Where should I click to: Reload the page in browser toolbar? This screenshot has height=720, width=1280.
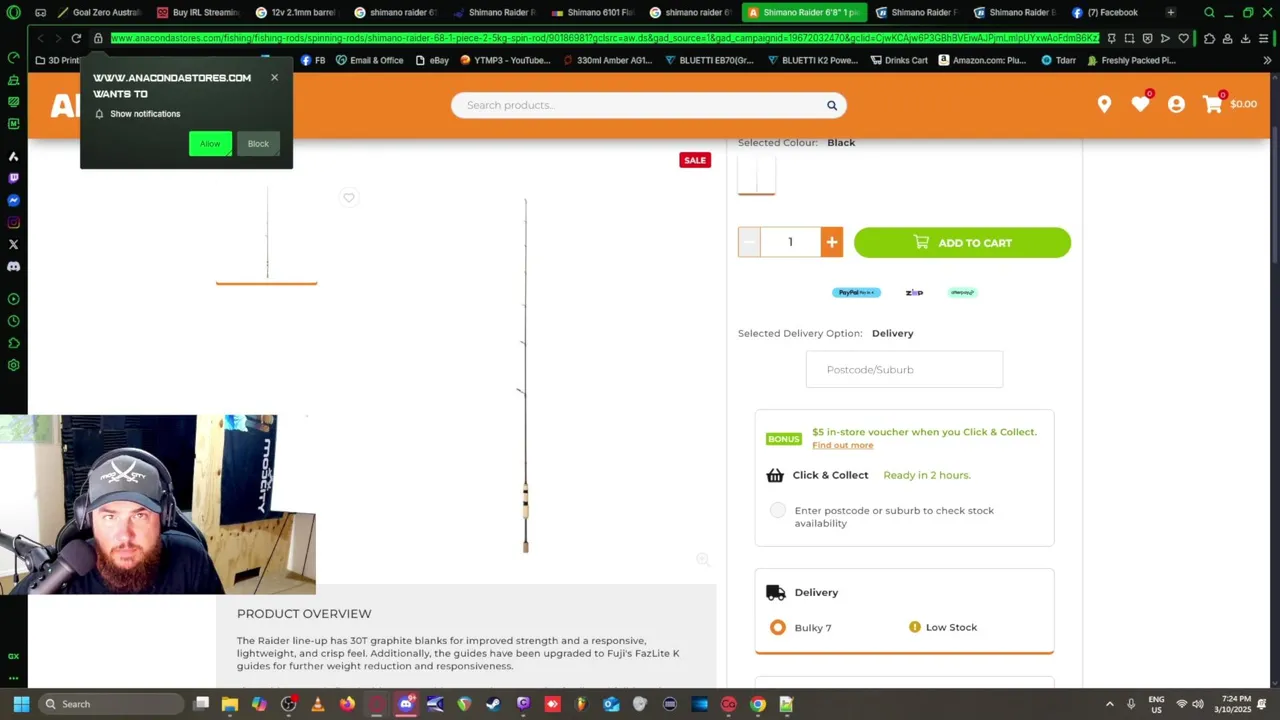coord(76,38)
